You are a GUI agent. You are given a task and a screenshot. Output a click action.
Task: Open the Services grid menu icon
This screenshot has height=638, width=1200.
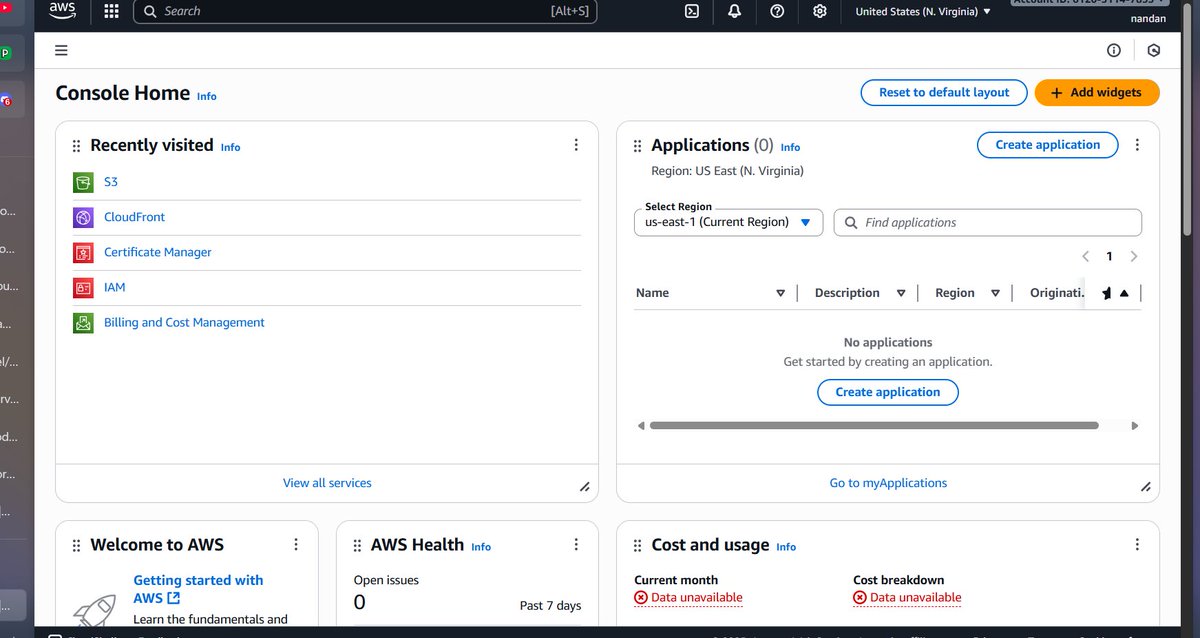(x=112, y=11)
